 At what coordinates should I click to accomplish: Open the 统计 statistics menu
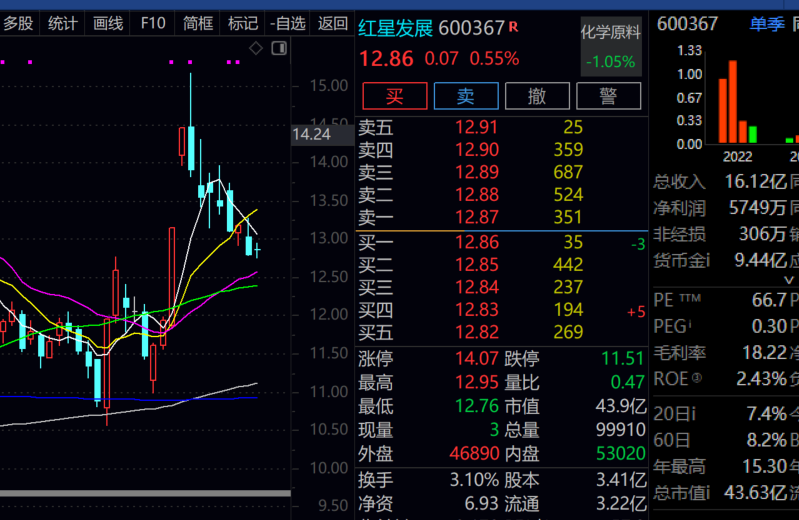point(63,23)
